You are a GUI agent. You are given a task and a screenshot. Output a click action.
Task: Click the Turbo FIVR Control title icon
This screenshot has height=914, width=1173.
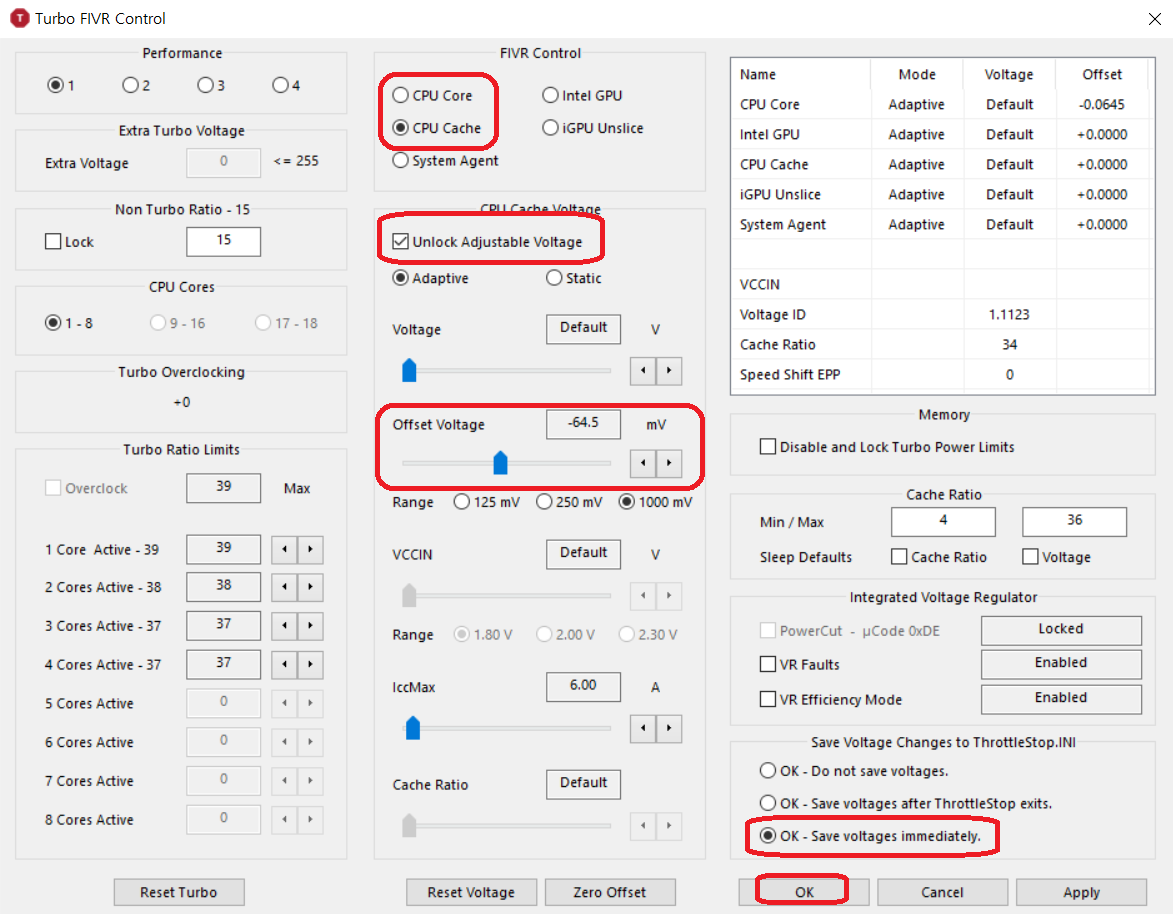(x=19, y=18)
